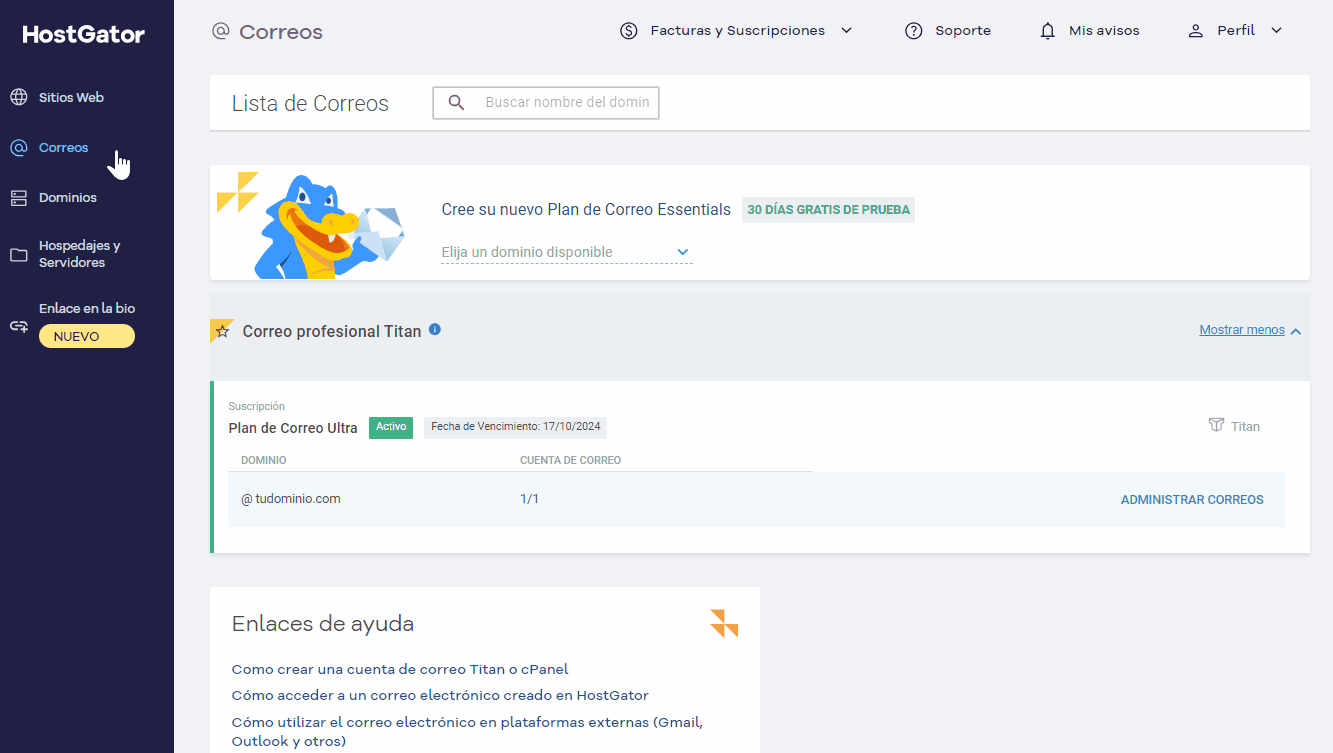Click the NUEVO badge
The image size is (1333, 753).
point(87,337)
